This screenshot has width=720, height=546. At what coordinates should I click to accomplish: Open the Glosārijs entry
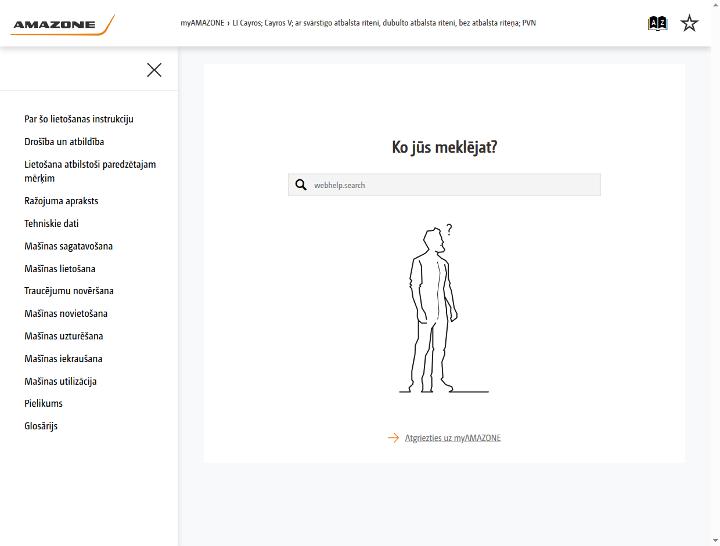click(41, 426)
